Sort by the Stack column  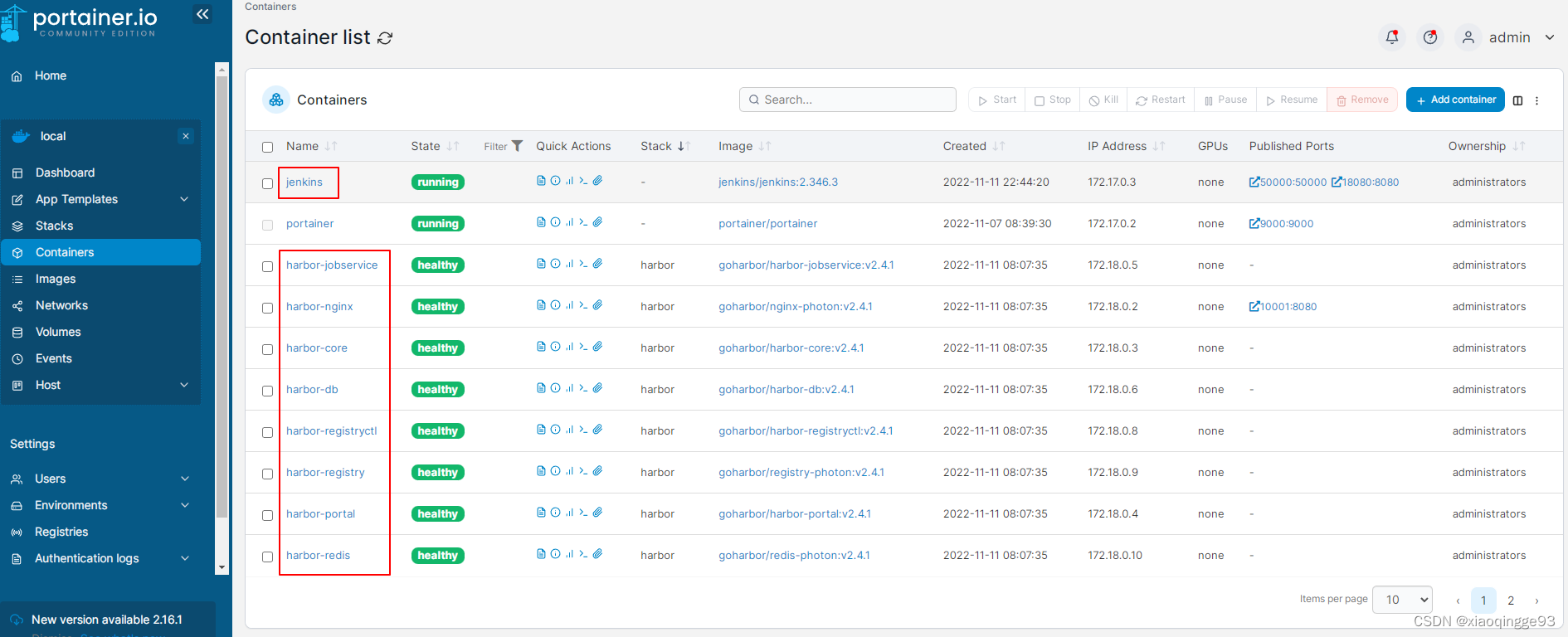665,146
